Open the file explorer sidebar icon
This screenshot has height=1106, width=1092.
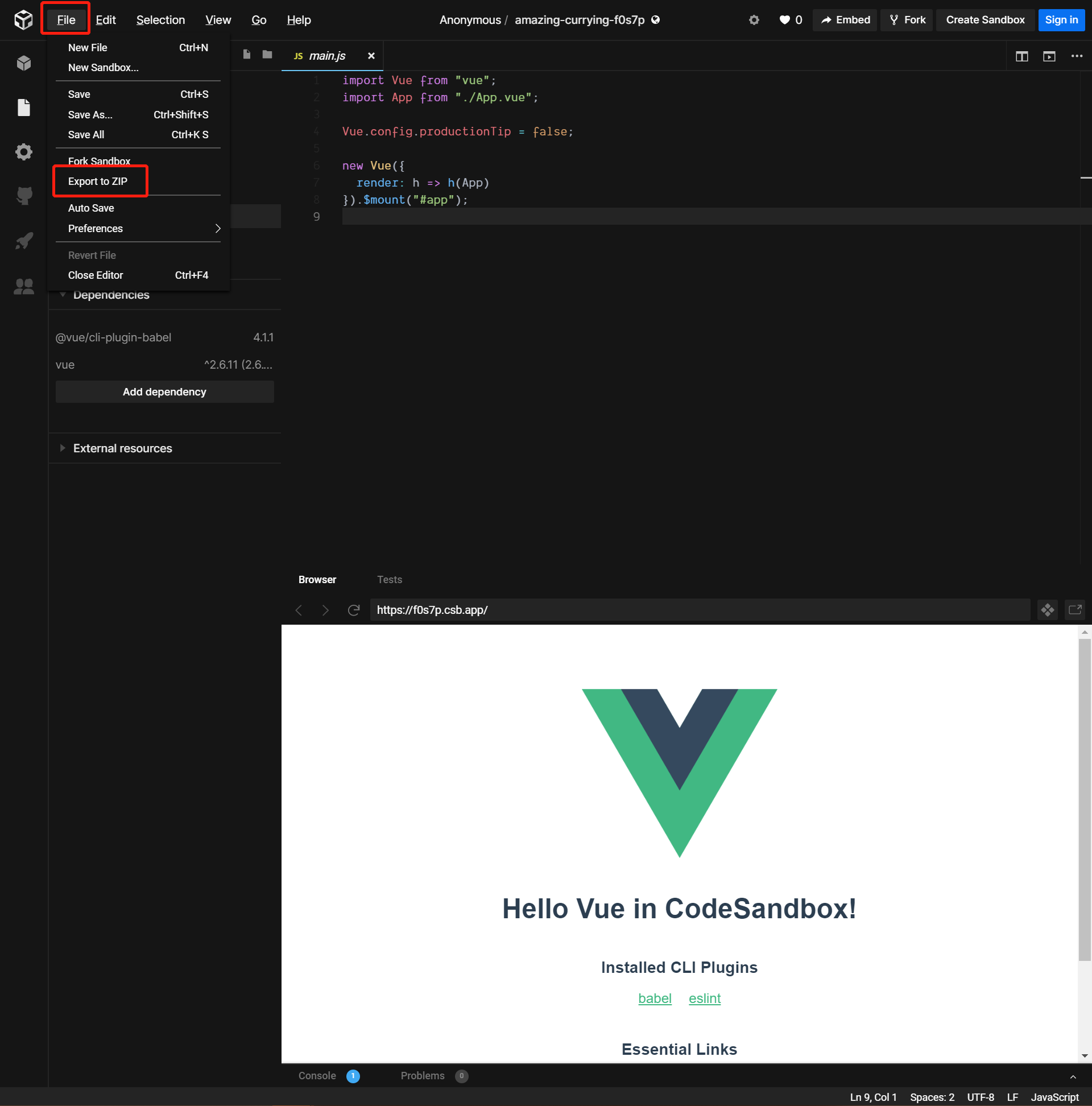pyautogui.click(x=23, y=108)
